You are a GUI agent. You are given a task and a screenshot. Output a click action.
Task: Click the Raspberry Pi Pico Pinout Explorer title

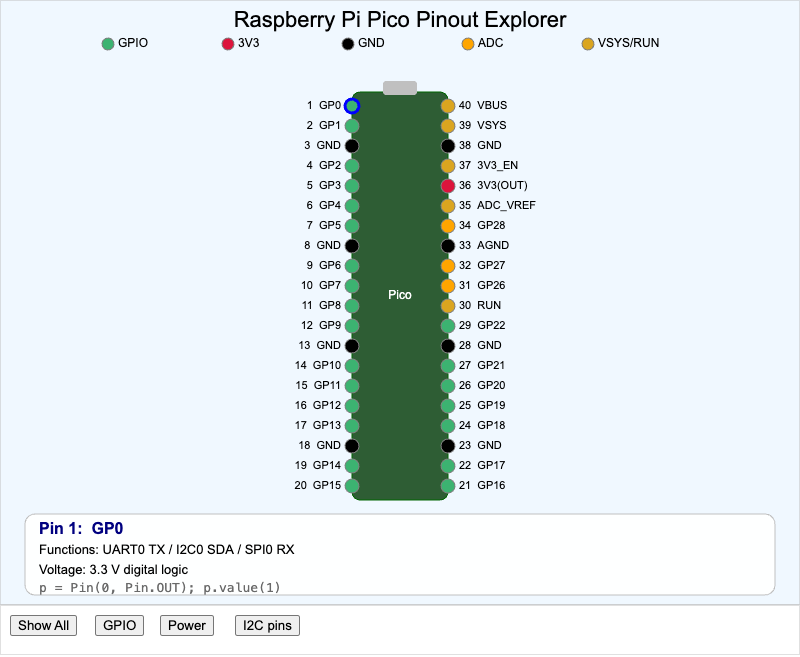400,20
